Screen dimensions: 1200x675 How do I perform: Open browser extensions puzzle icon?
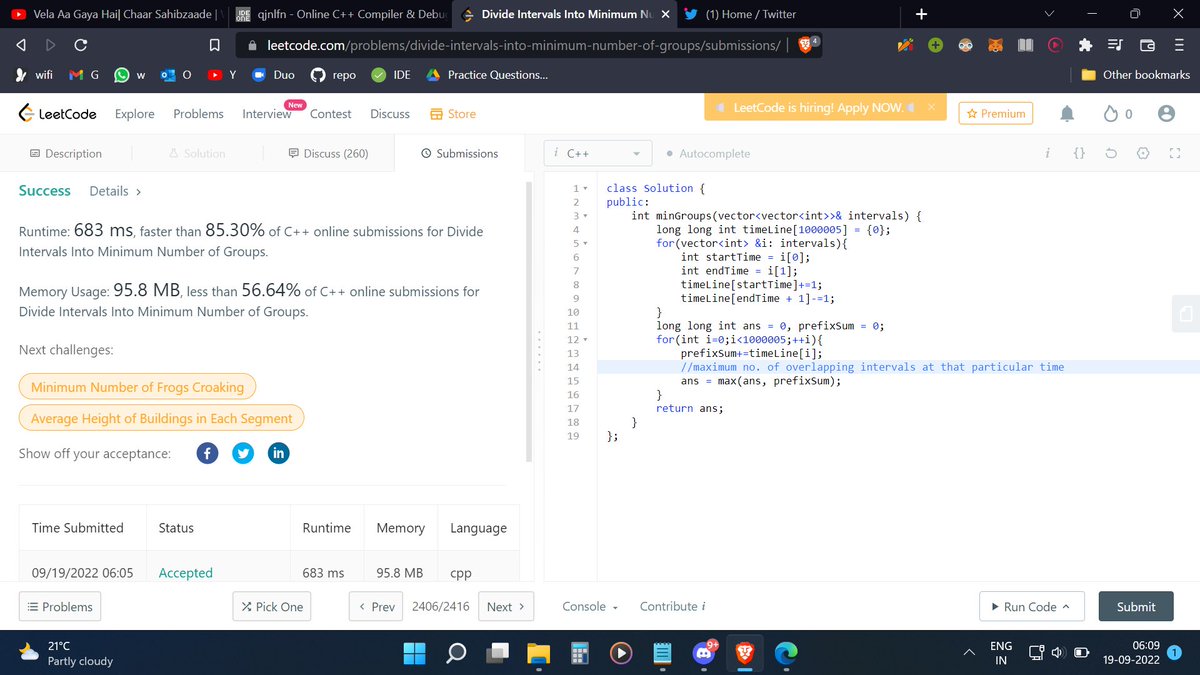point(1085,45)
